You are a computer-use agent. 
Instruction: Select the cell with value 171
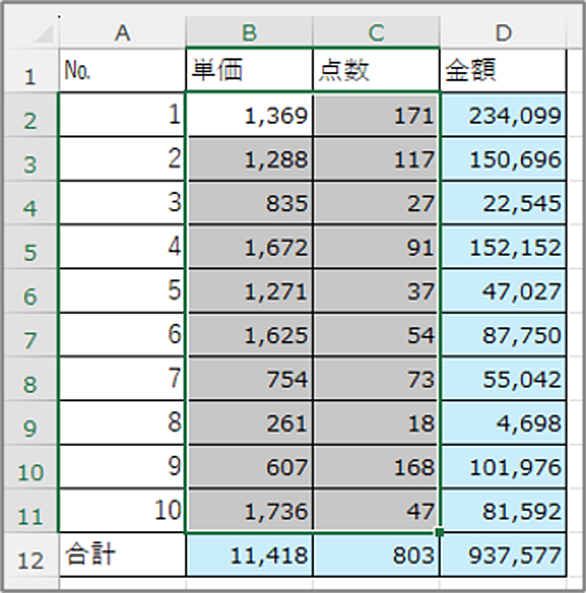coord(376,114)
